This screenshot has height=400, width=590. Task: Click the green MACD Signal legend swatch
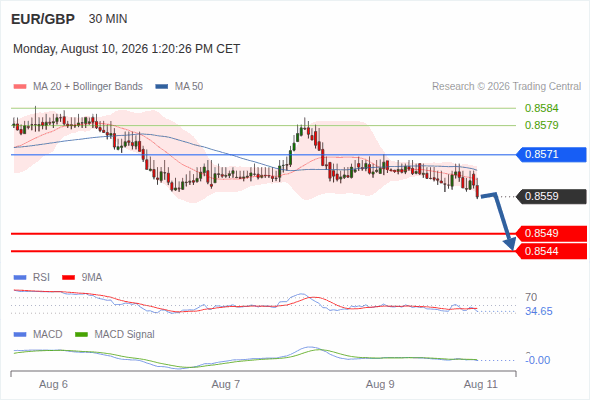(81, 335)
